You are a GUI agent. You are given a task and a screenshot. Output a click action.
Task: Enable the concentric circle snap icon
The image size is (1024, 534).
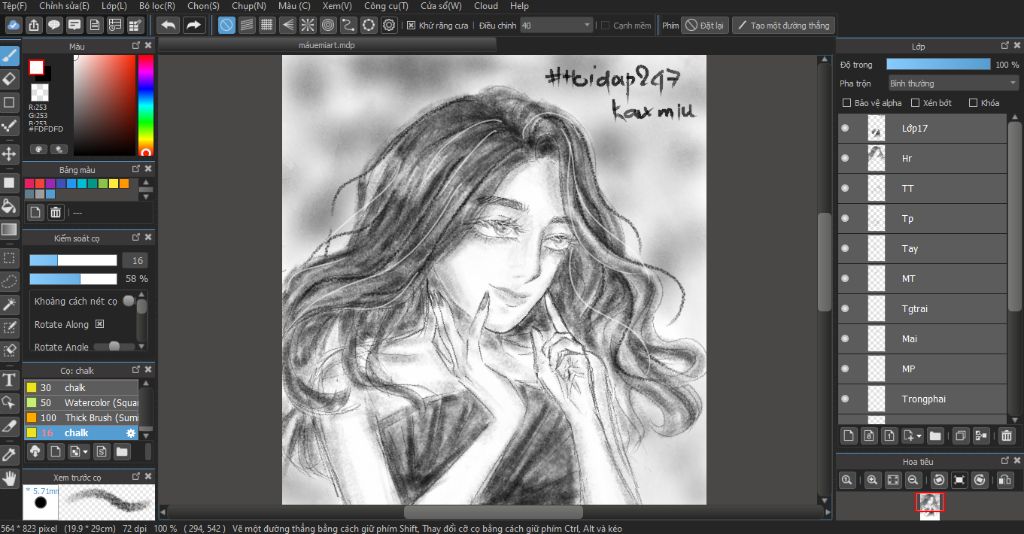[x=328, y=25]
